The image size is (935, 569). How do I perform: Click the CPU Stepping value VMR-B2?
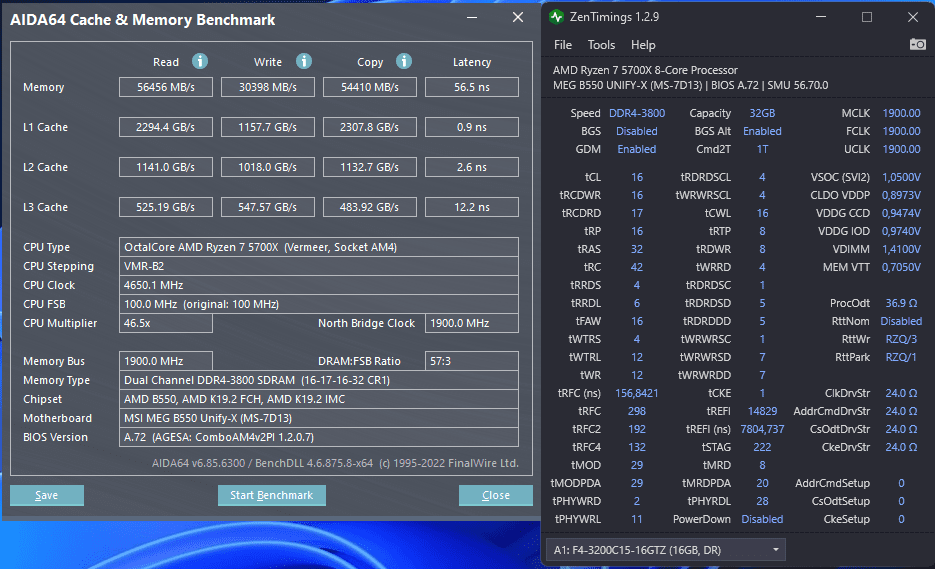click(x=318, y=266)
